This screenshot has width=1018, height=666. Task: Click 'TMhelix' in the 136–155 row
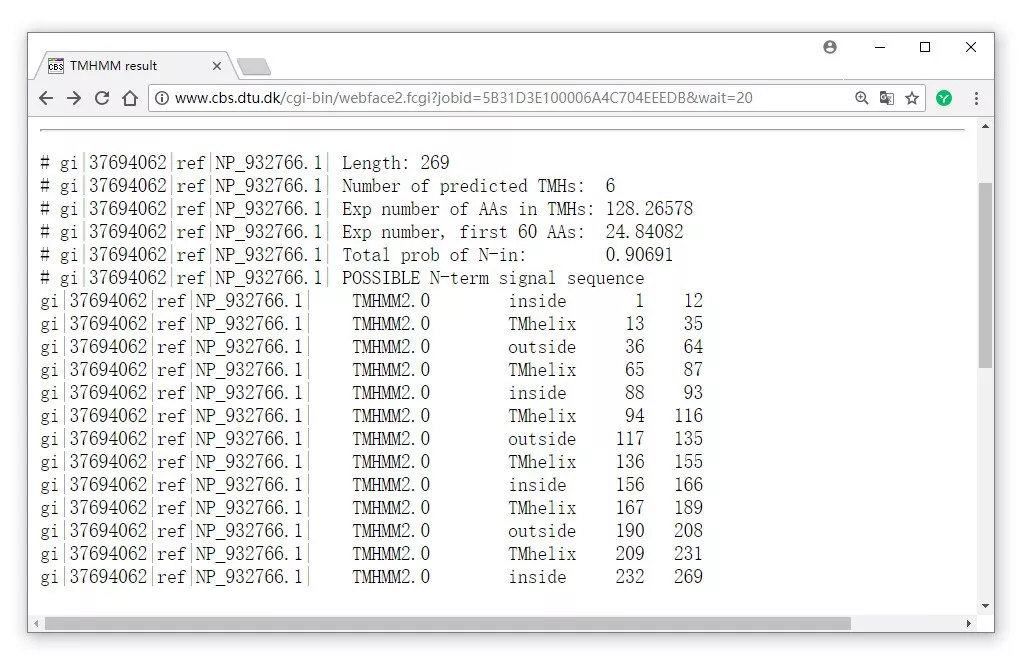pos(542,462)
